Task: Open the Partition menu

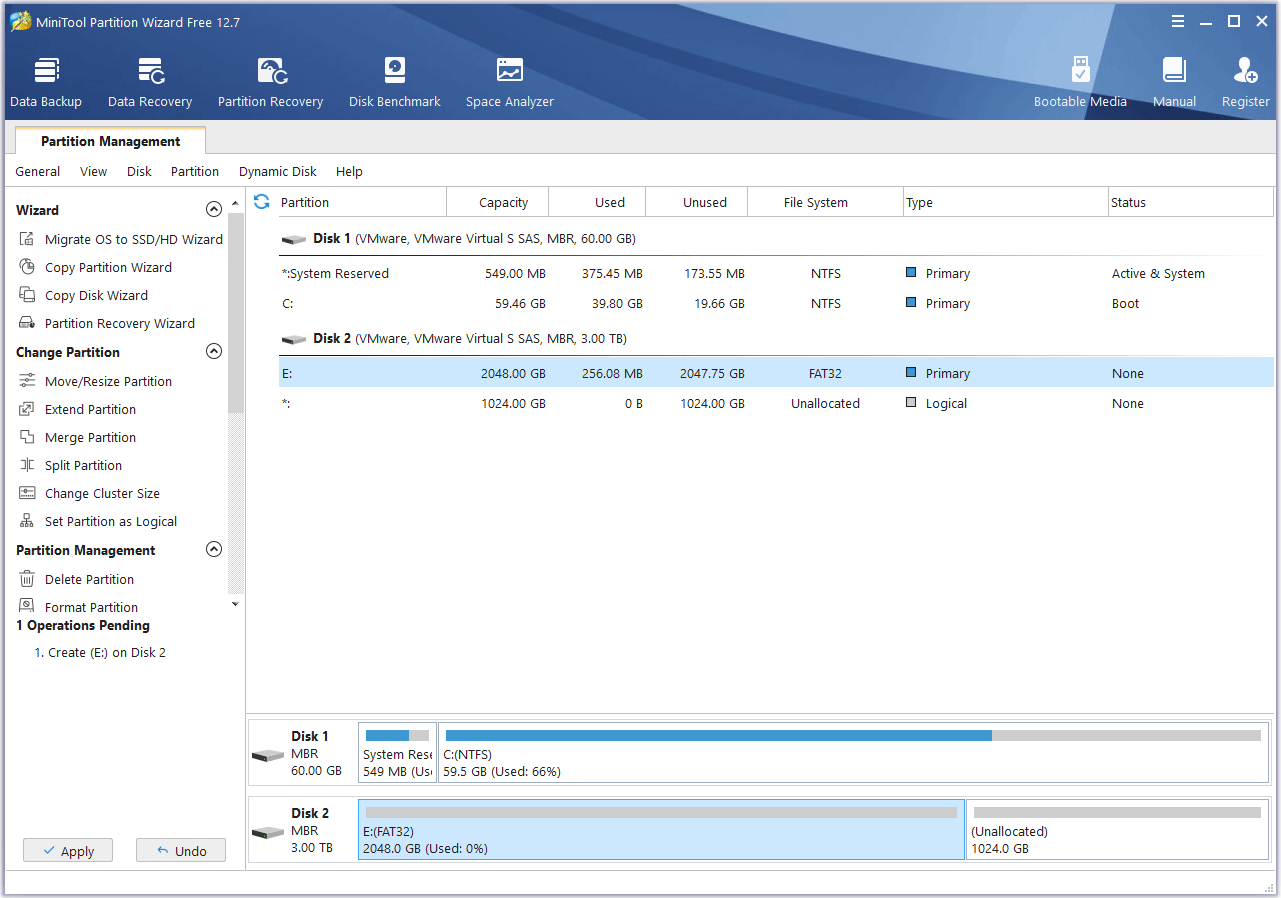Action: [195, 172]
